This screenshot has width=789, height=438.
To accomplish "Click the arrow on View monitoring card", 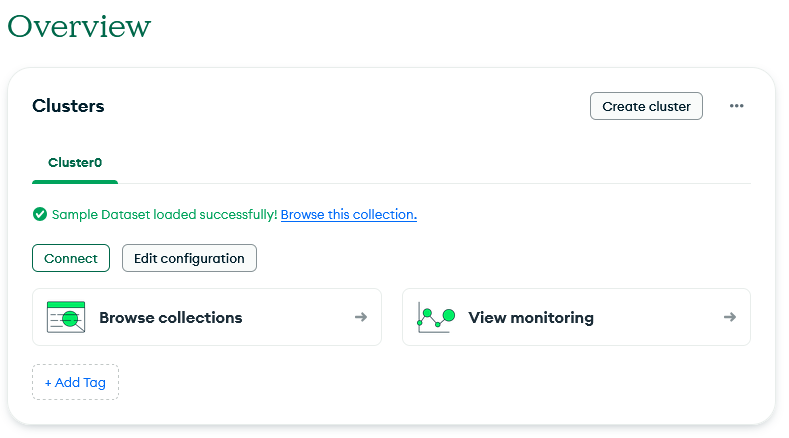I will 730,317.
